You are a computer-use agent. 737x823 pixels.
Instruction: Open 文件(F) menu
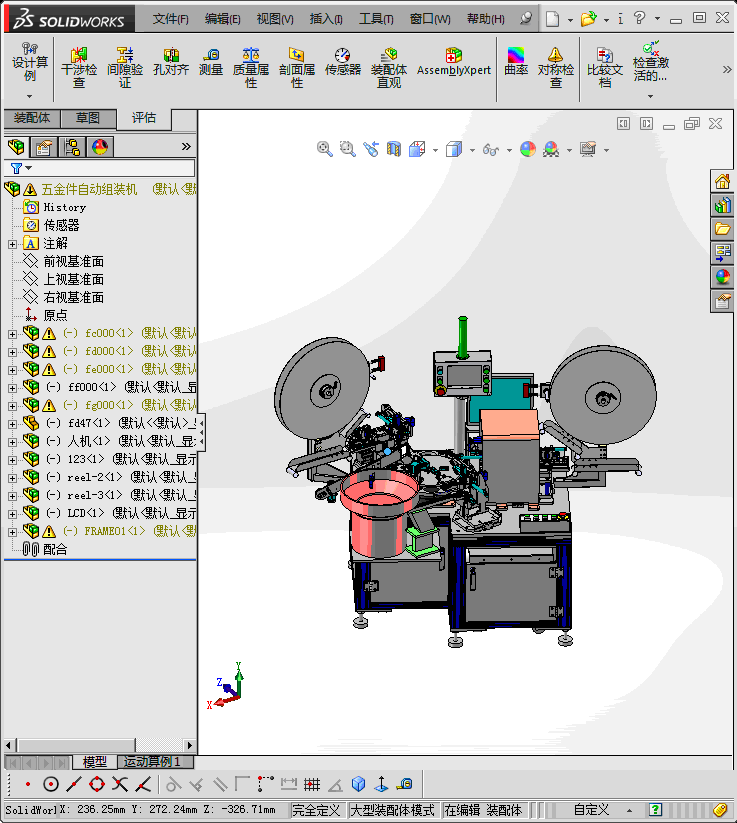tap(171, 19)
